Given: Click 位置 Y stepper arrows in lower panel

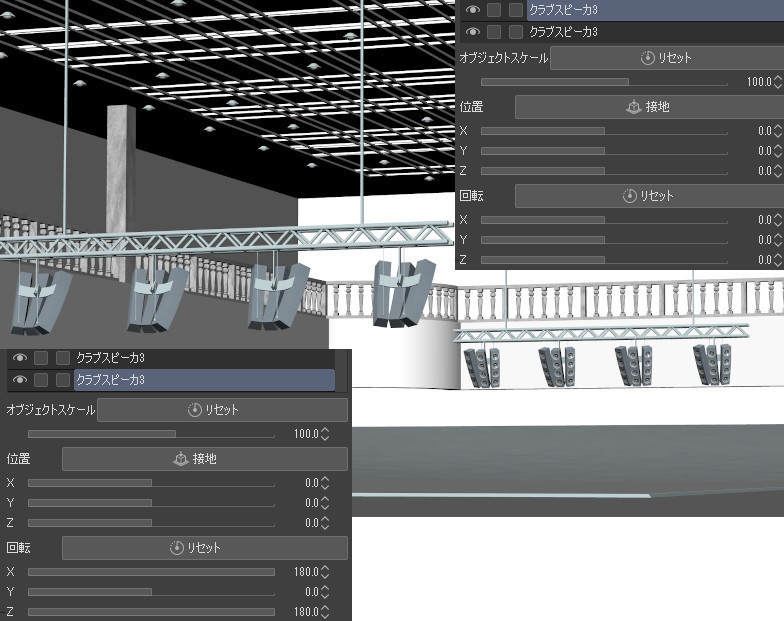Looking at the screenshot, I should point(325,502).
